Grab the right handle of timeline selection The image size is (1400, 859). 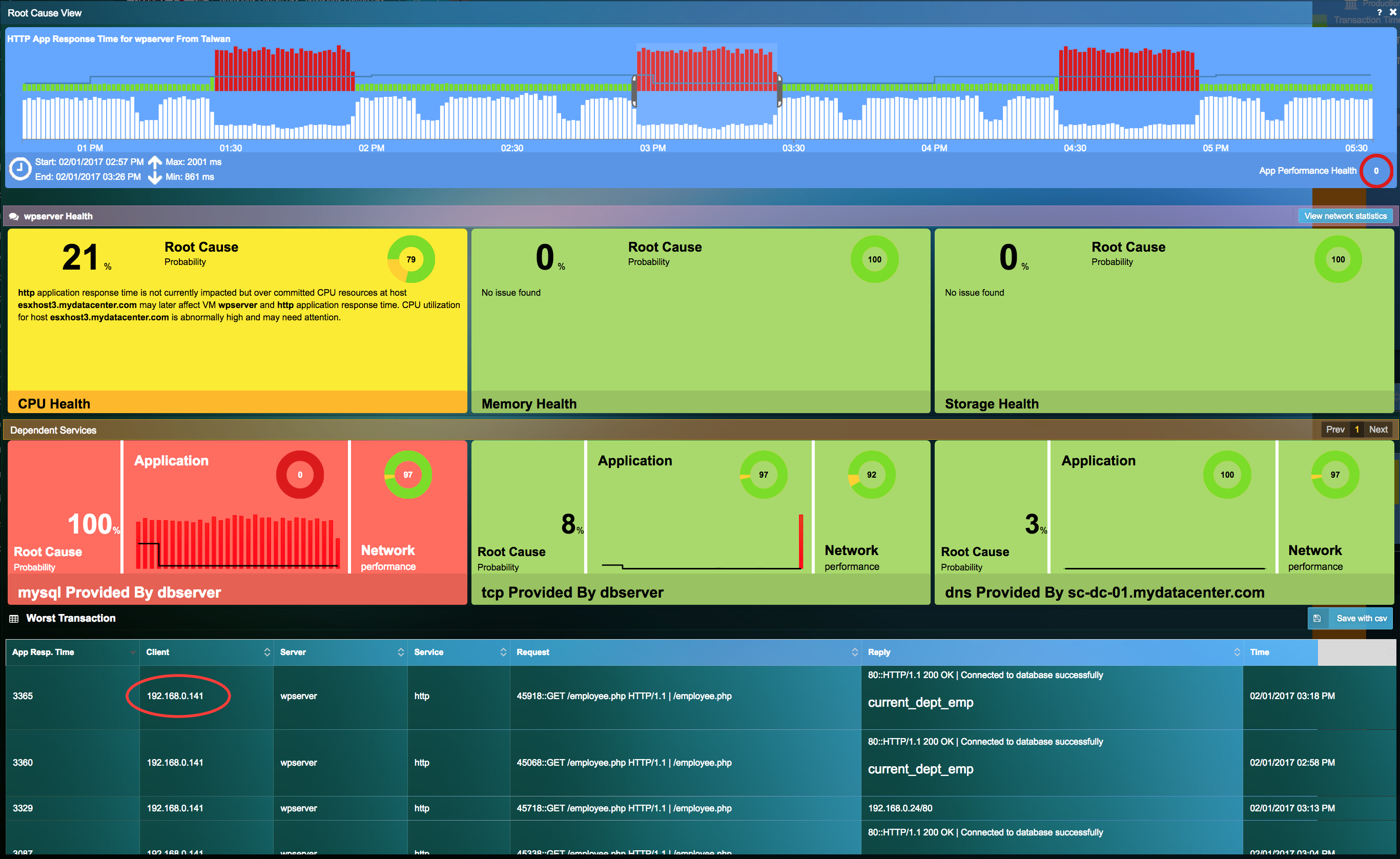click(x=779, y=91)
